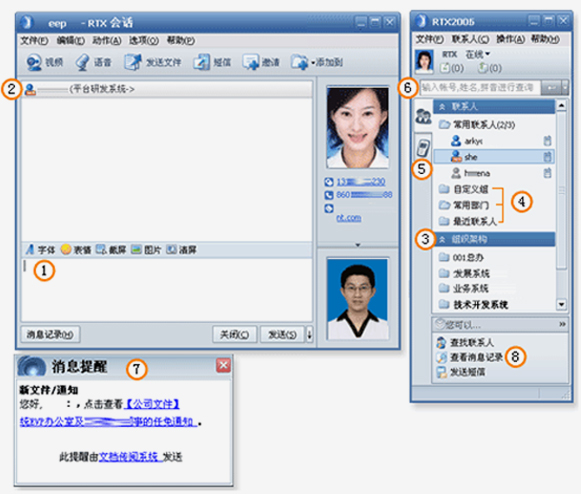Focus the message input area

point(167,289)
